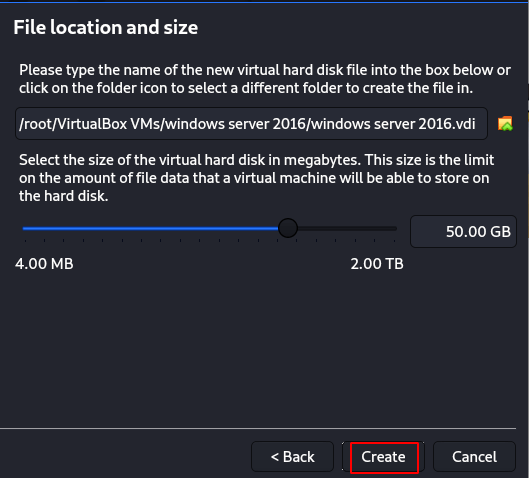The image size is (529, 478).
Task: Open the folder icon to choose location
Action: pyautogui.click(x=505, y=123)
